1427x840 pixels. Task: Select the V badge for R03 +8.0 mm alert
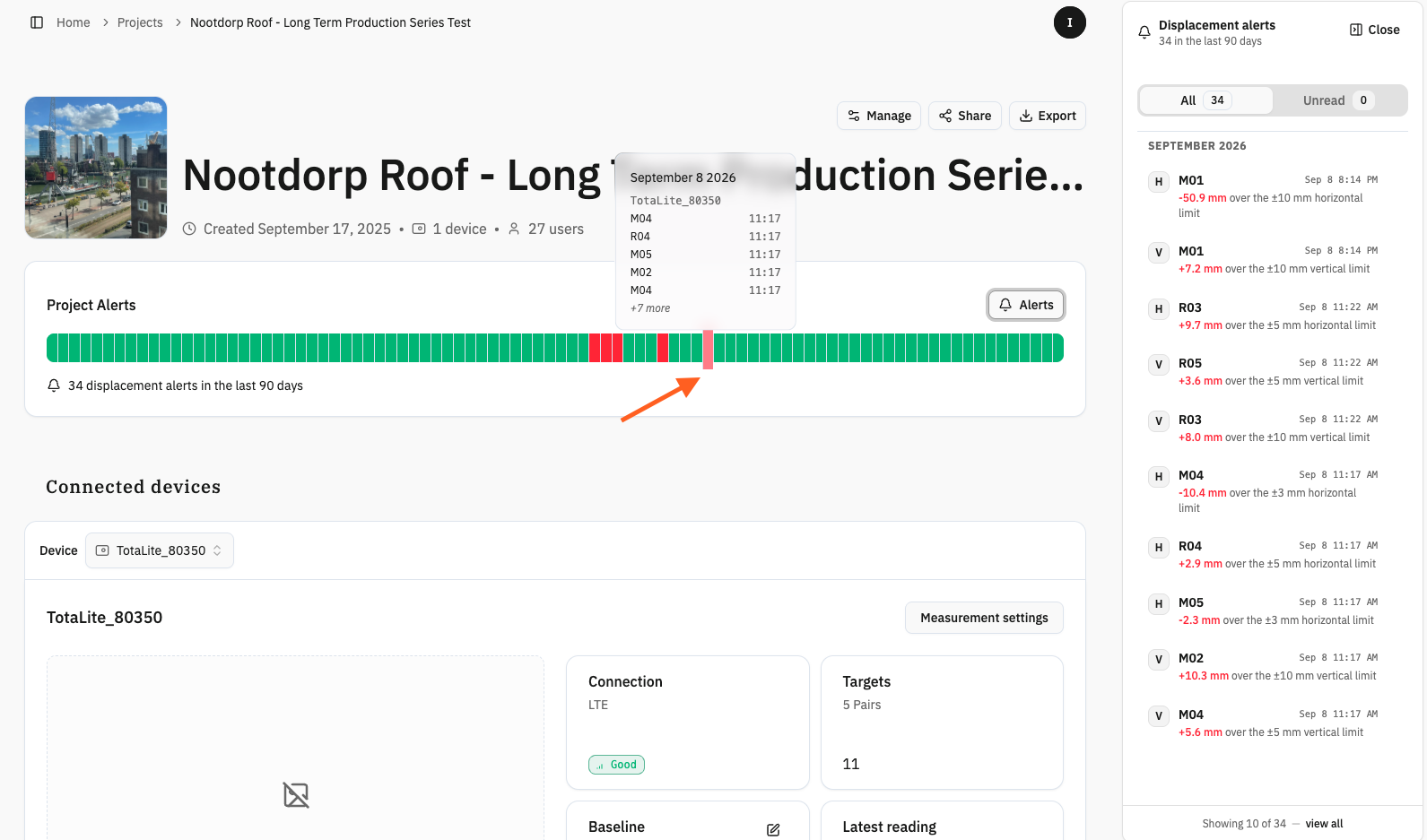click(x=1159, y=421)
